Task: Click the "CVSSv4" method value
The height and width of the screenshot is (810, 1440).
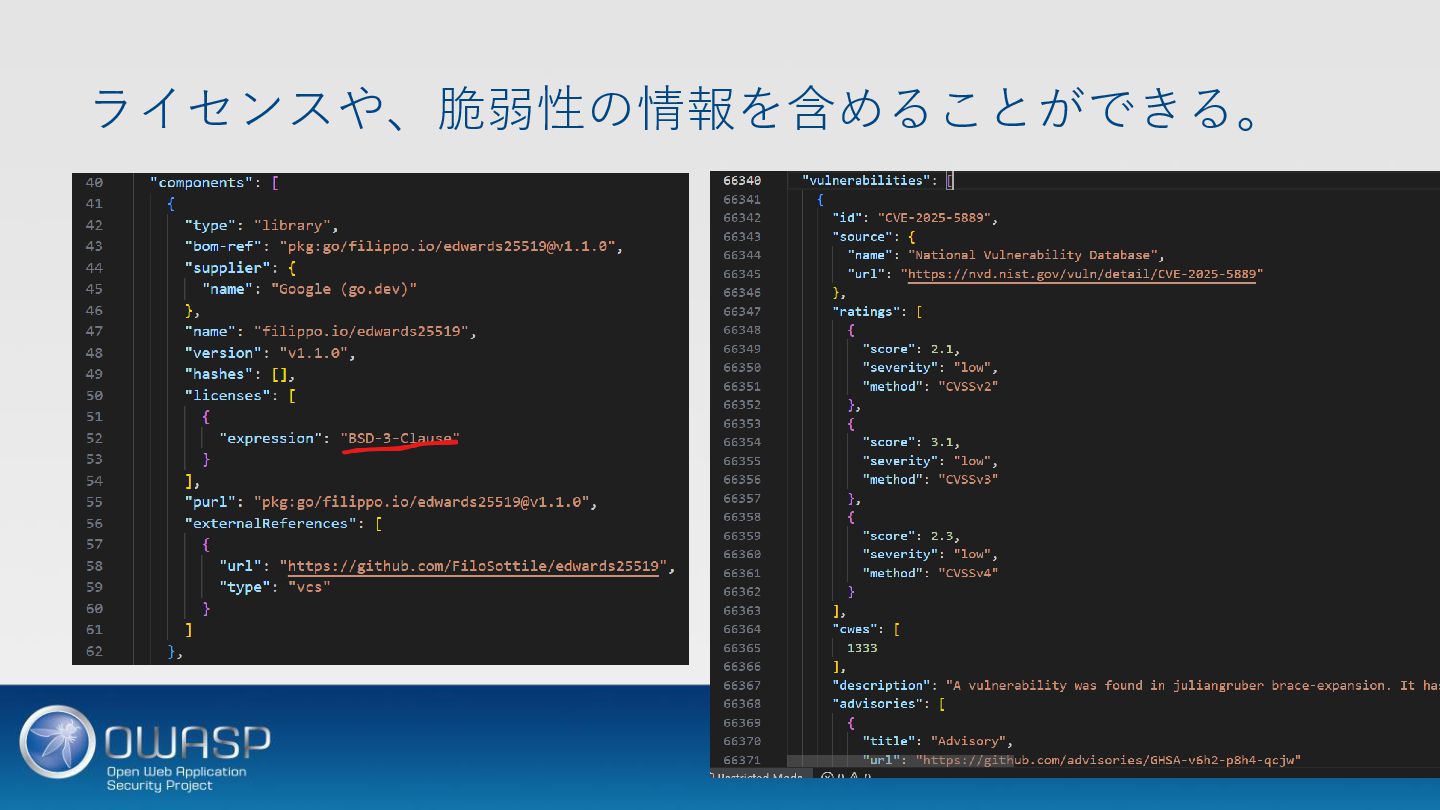Action: (x=968, y=573)
